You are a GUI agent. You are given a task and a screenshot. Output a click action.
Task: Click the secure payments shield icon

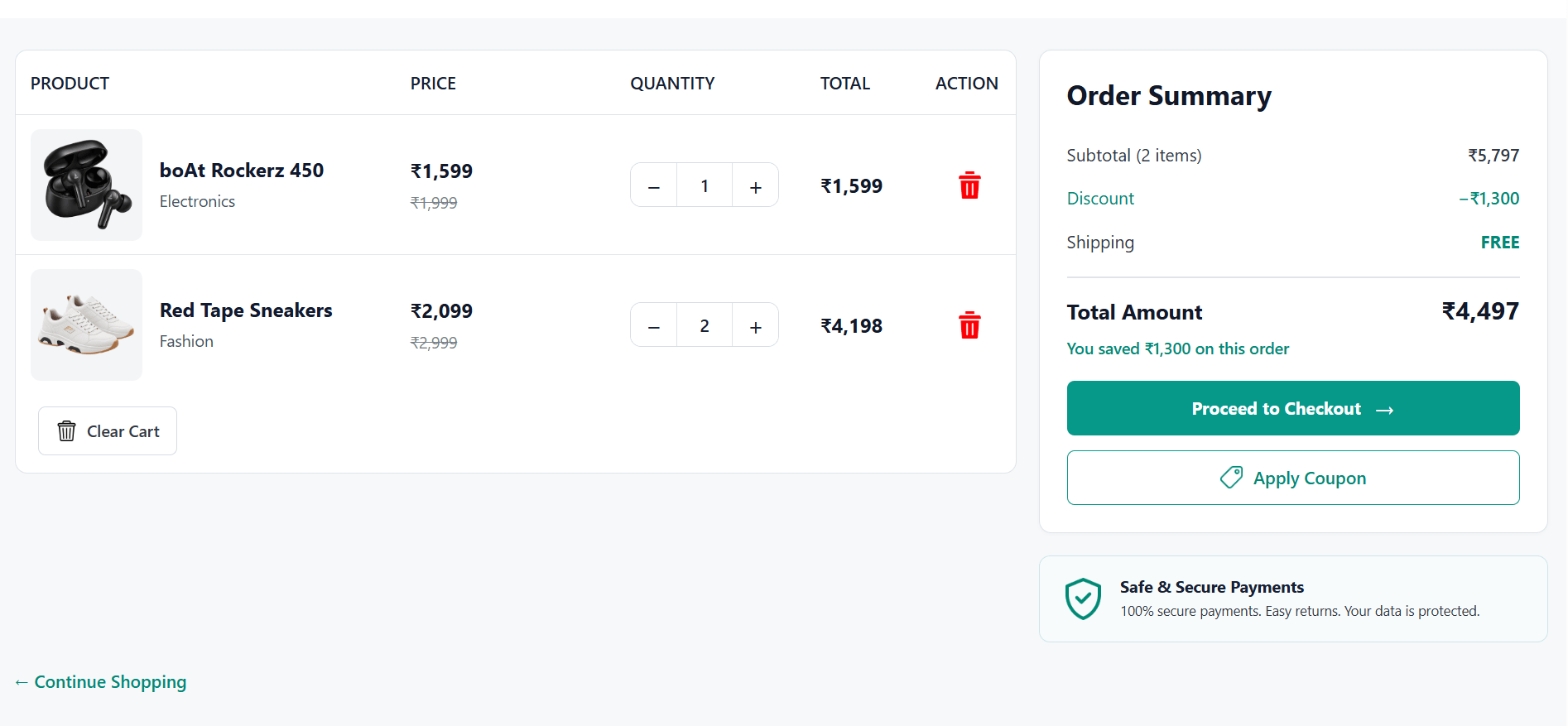coord(1083,599)
